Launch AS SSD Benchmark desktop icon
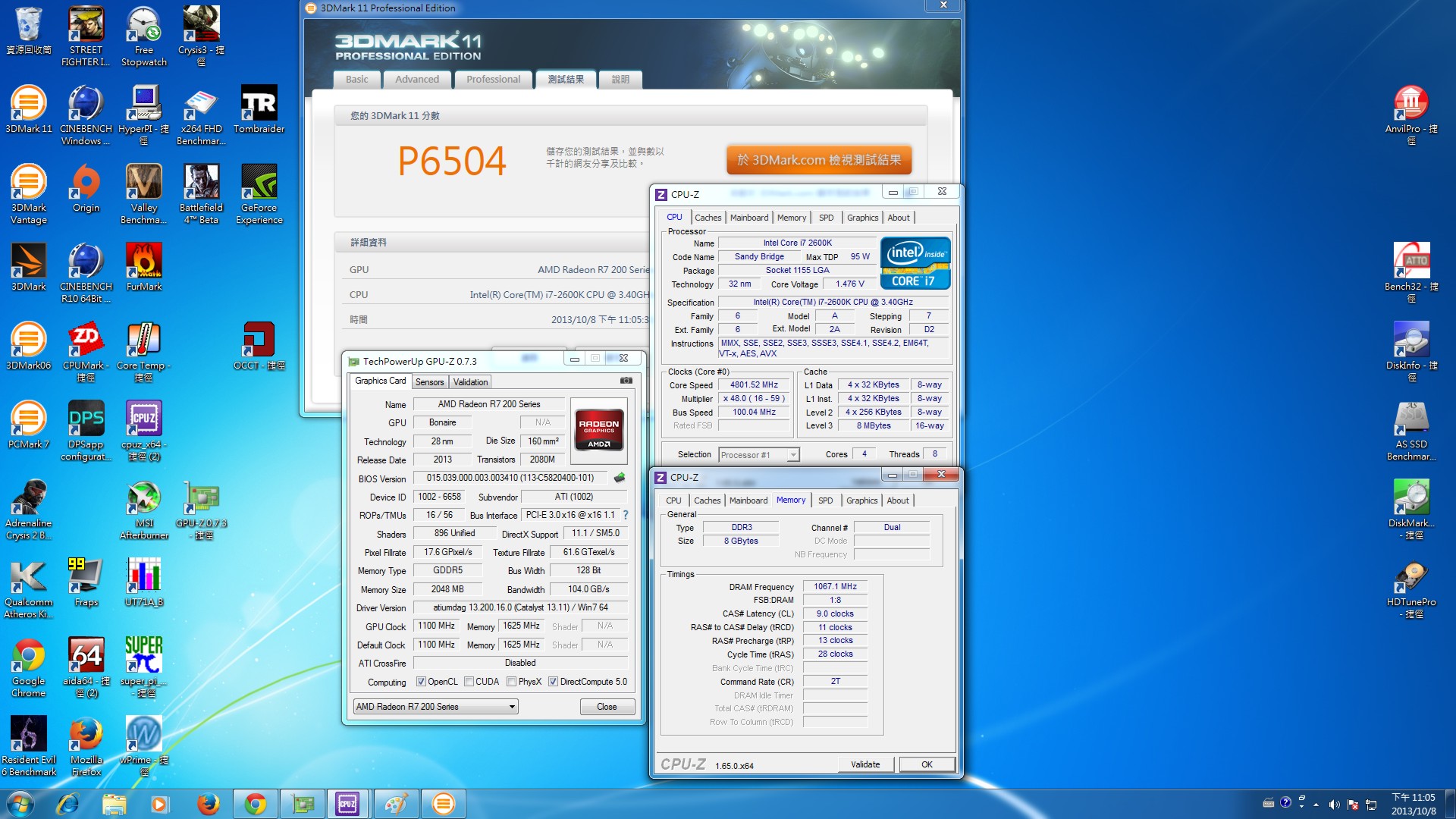This screenshot has height=819, width=1456. pyautogui.click(x=1410, y=431)
